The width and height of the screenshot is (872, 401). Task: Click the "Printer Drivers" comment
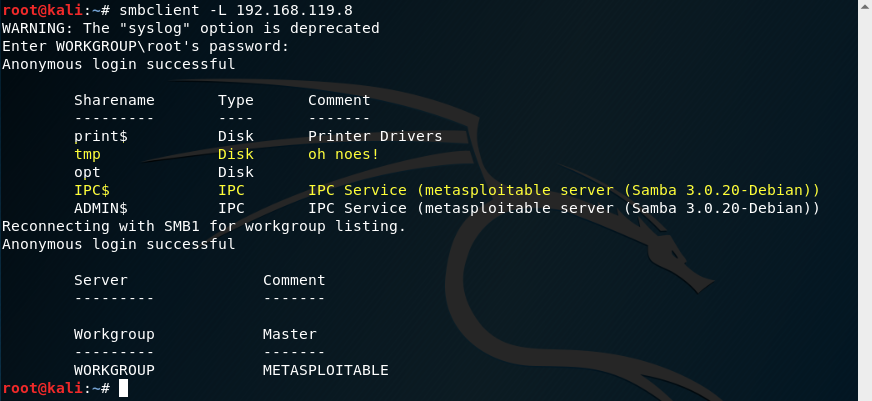pyautogui.click(x=375, y=136)
